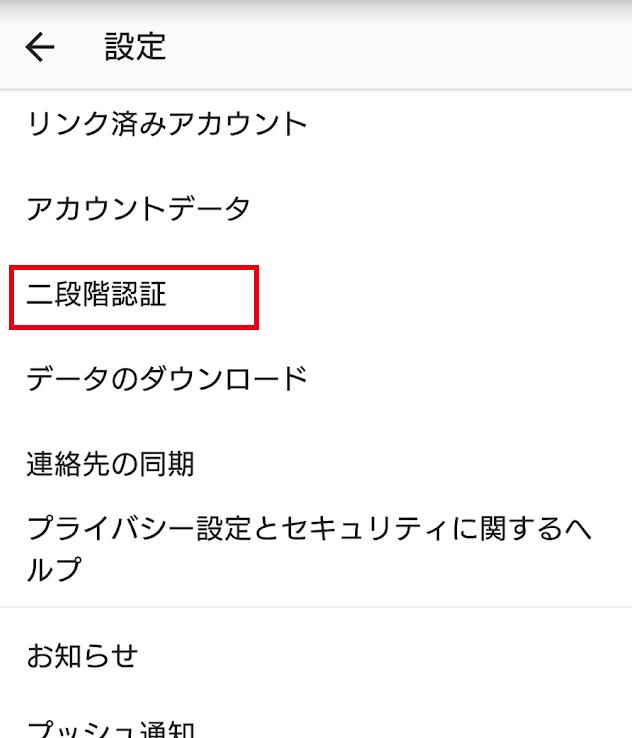The height and width of the screenshot is (738, 632).
Task: Click the announcements row below the divider
Action: coord(82,656)
